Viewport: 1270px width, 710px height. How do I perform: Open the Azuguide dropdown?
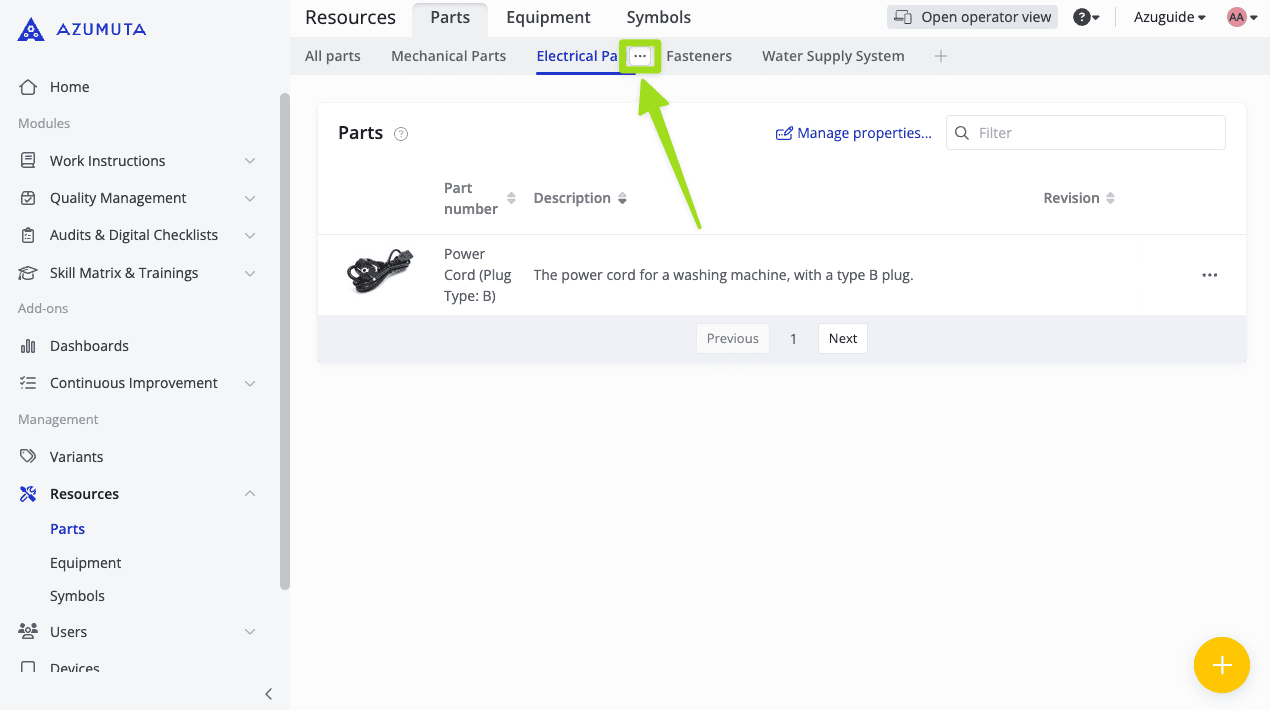click(1168, 17)
